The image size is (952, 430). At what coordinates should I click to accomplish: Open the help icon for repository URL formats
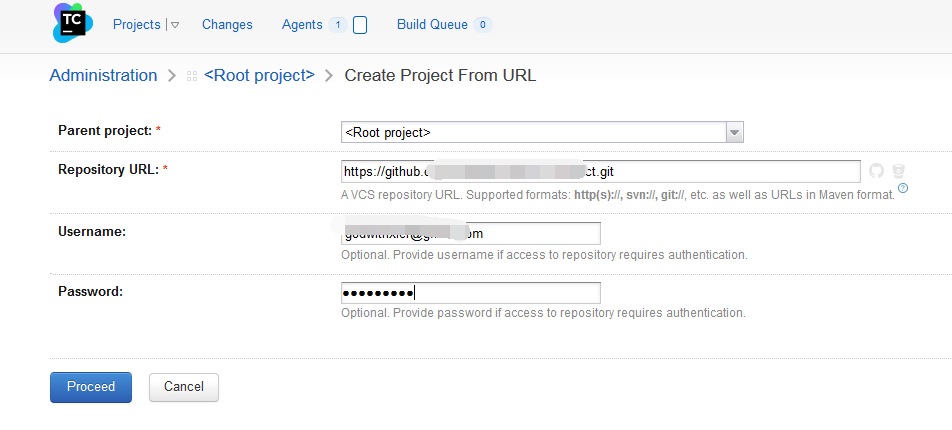click(903, 188)
